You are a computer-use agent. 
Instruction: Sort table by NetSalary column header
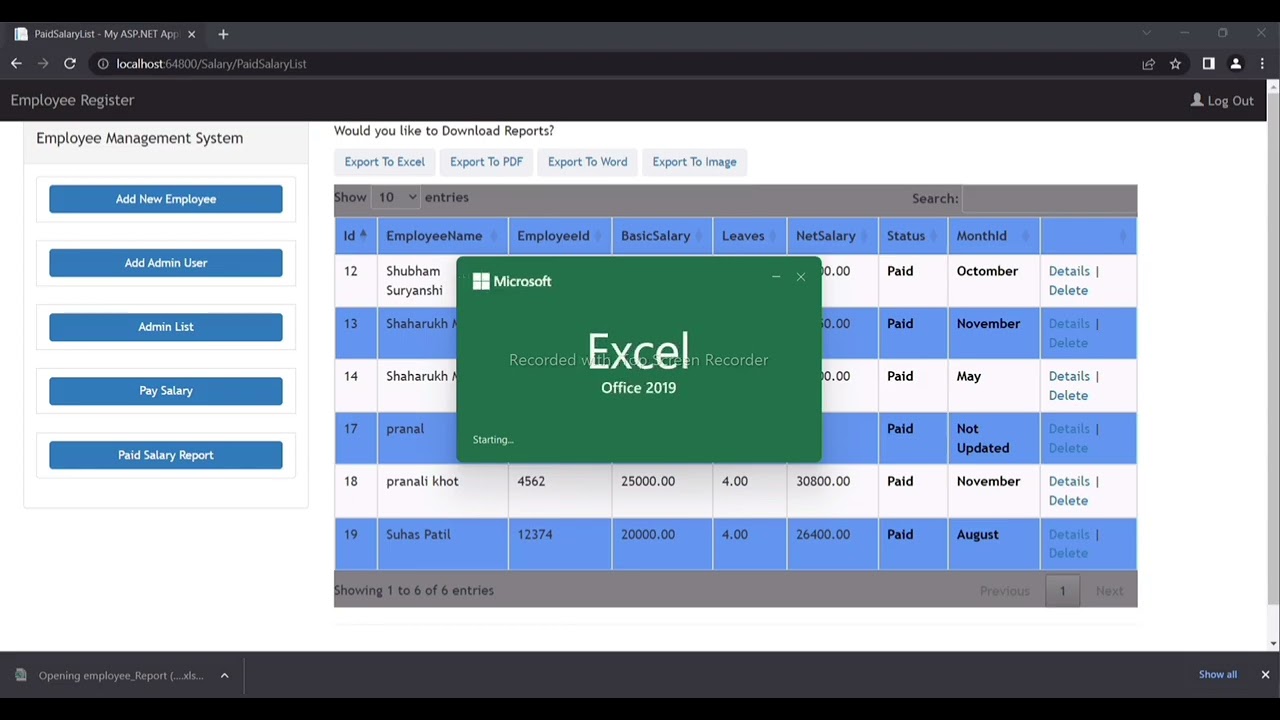(x=832, y=236)
